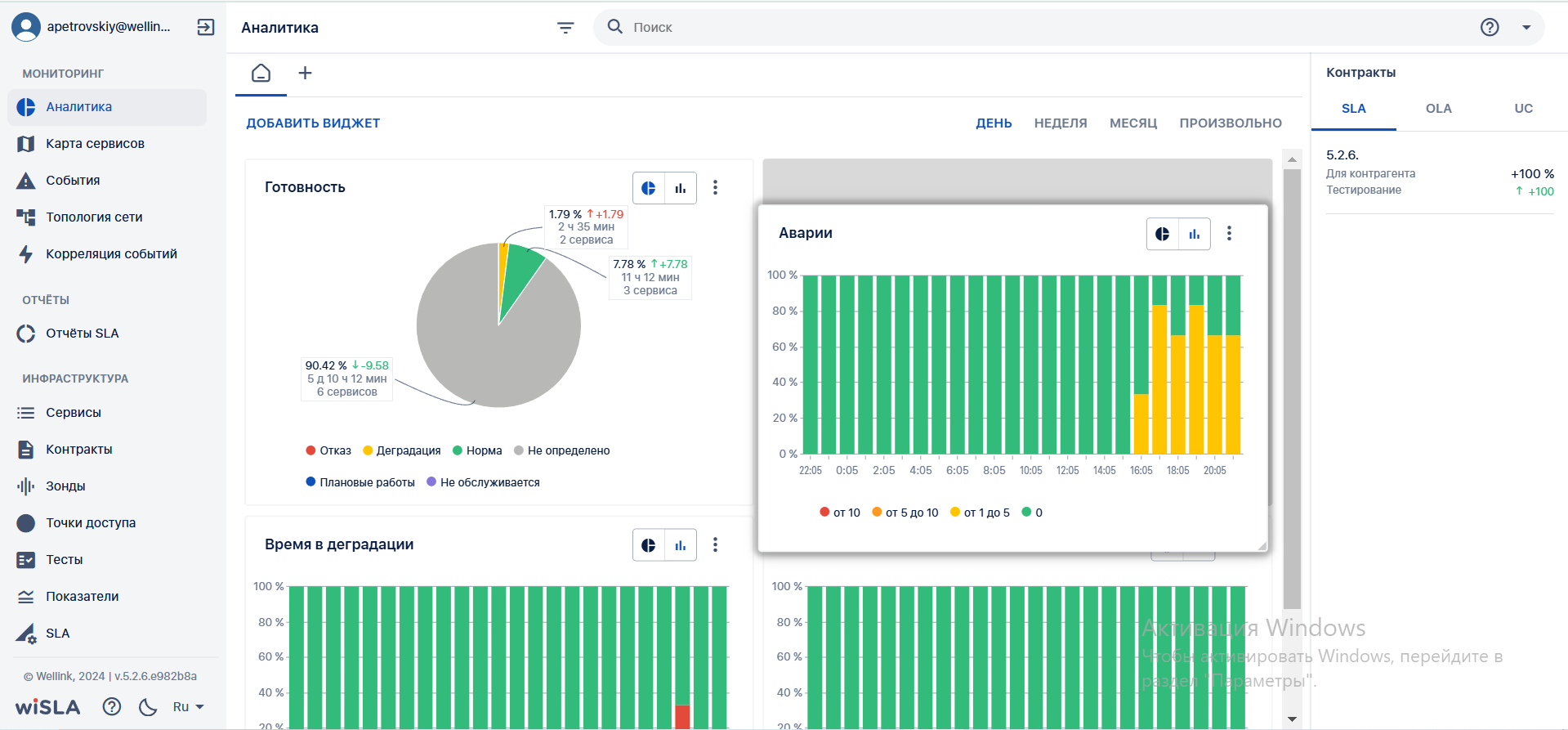Switch to the UC contracts tab

tap(1524, 109)
